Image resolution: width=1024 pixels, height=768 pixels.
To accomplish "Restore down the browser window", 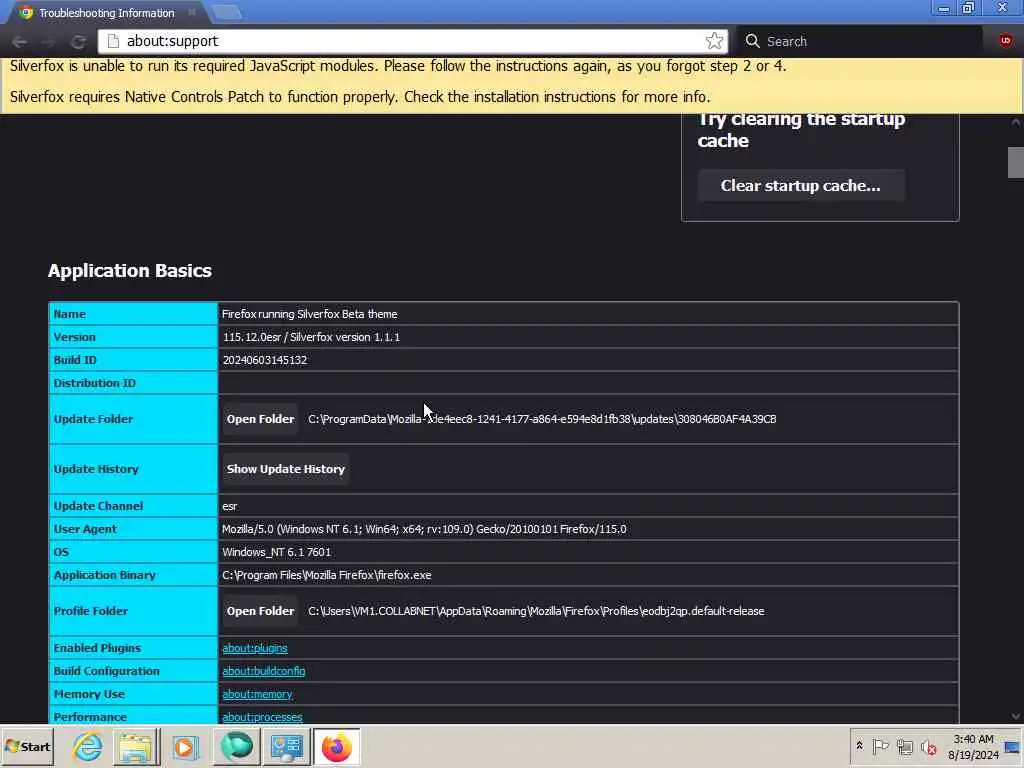I will click(x=968, y=8).
